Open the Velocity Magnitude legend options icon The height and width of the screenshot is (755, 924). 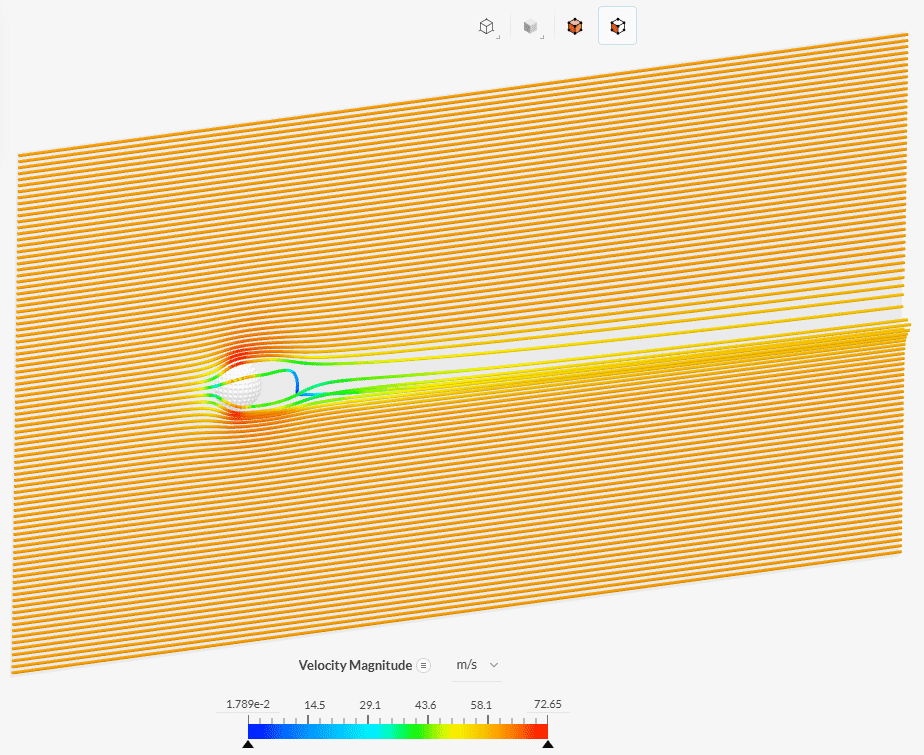pyautogui.click(x=424, y=665)
